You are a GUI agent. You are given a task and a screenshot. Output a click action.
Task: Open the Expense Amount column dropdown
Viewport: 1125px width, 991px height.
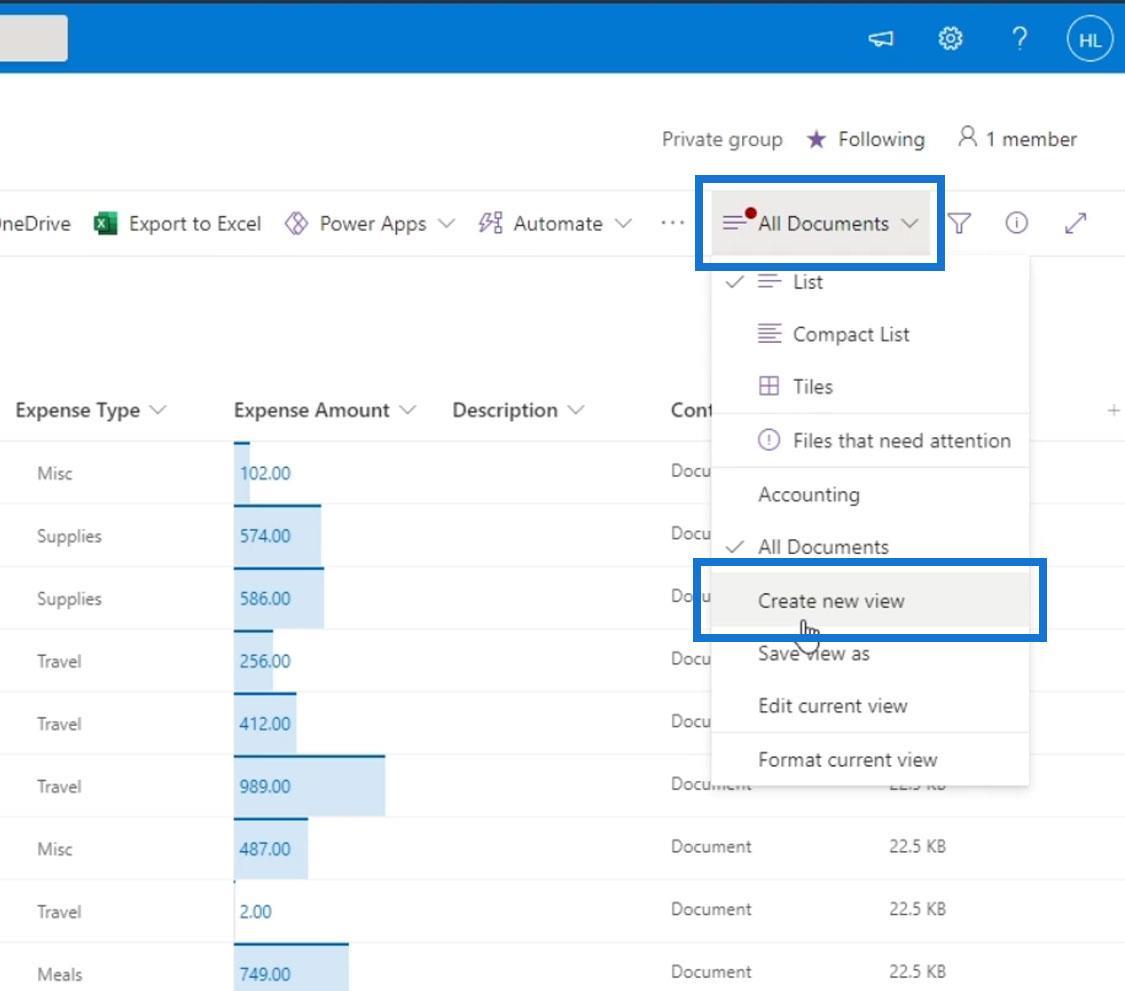click(x=408, y=410)
